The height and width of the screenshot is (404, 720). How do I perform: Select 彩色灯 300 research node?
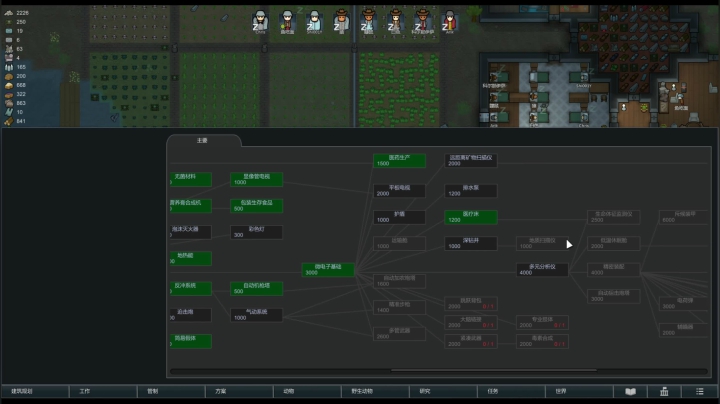[256, 232]
